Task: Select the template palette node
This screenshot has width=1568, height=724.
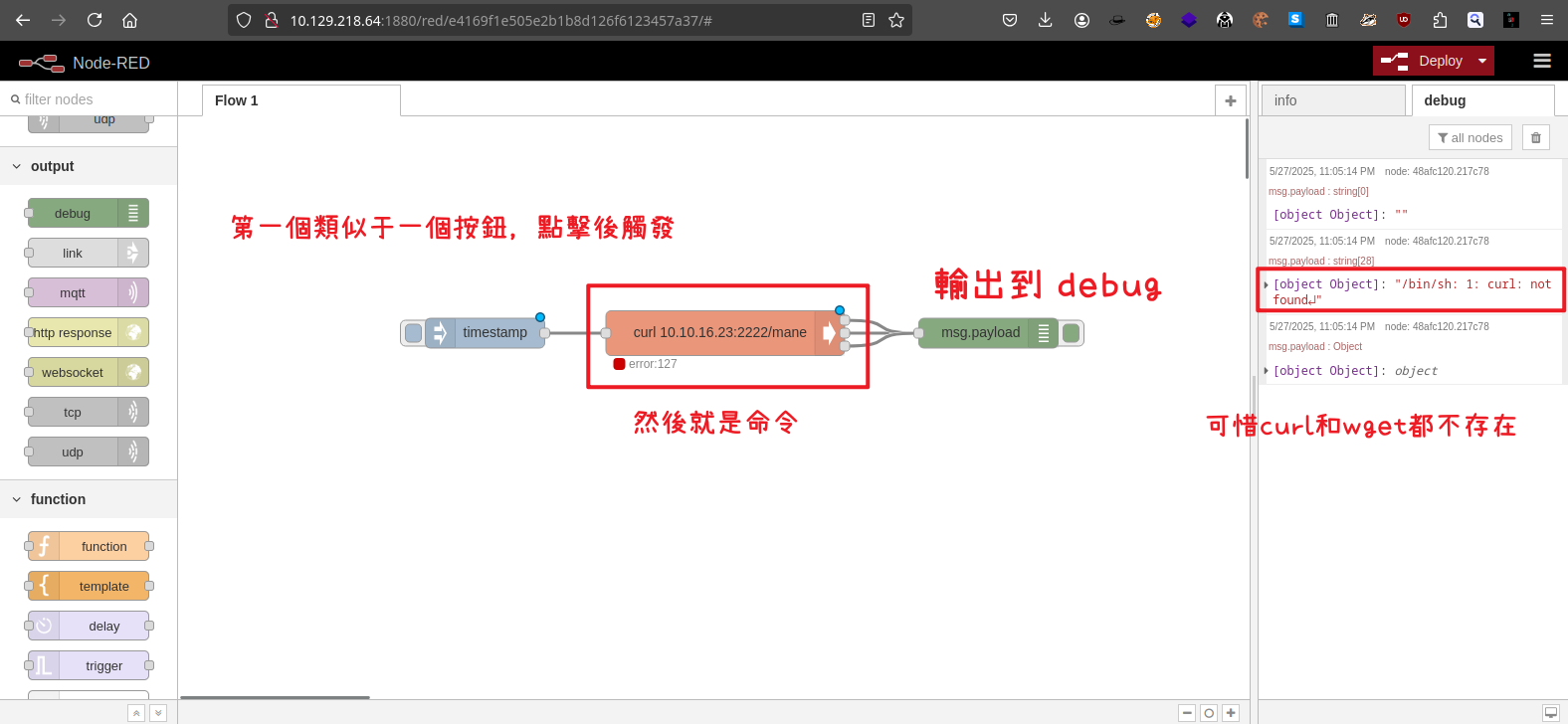Action: click(89, 586)
